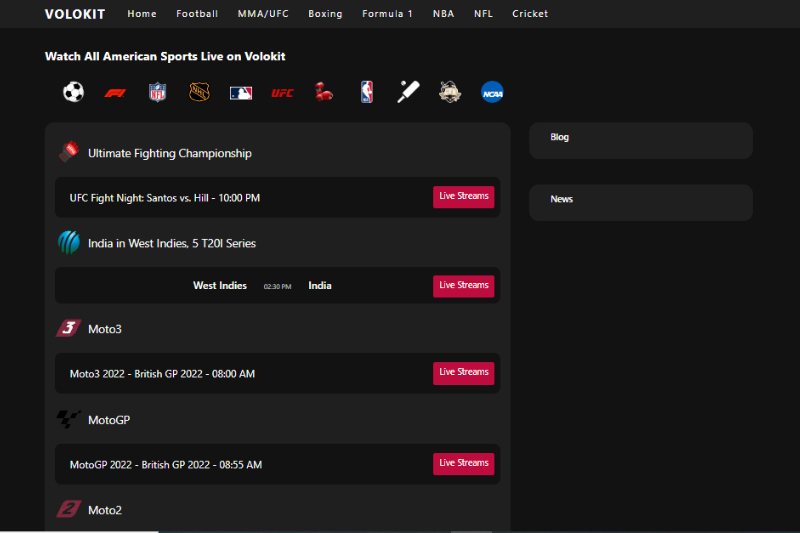This screenshot has width=800, height=533.
Task: Click the India in West Indies series icon
Action: point(69,242)
